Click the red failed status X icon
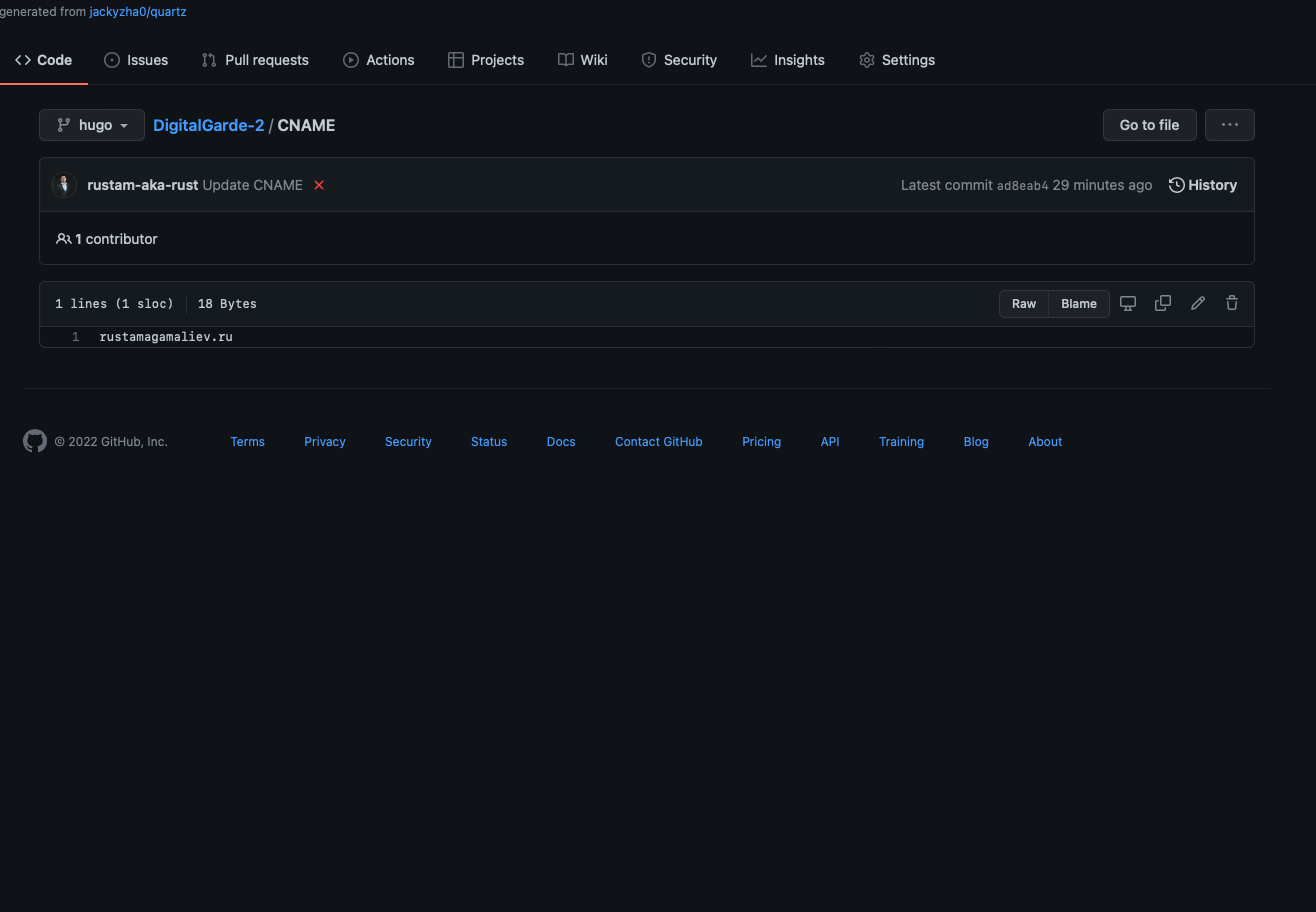 pyautogui.click(x=319, y=185)
